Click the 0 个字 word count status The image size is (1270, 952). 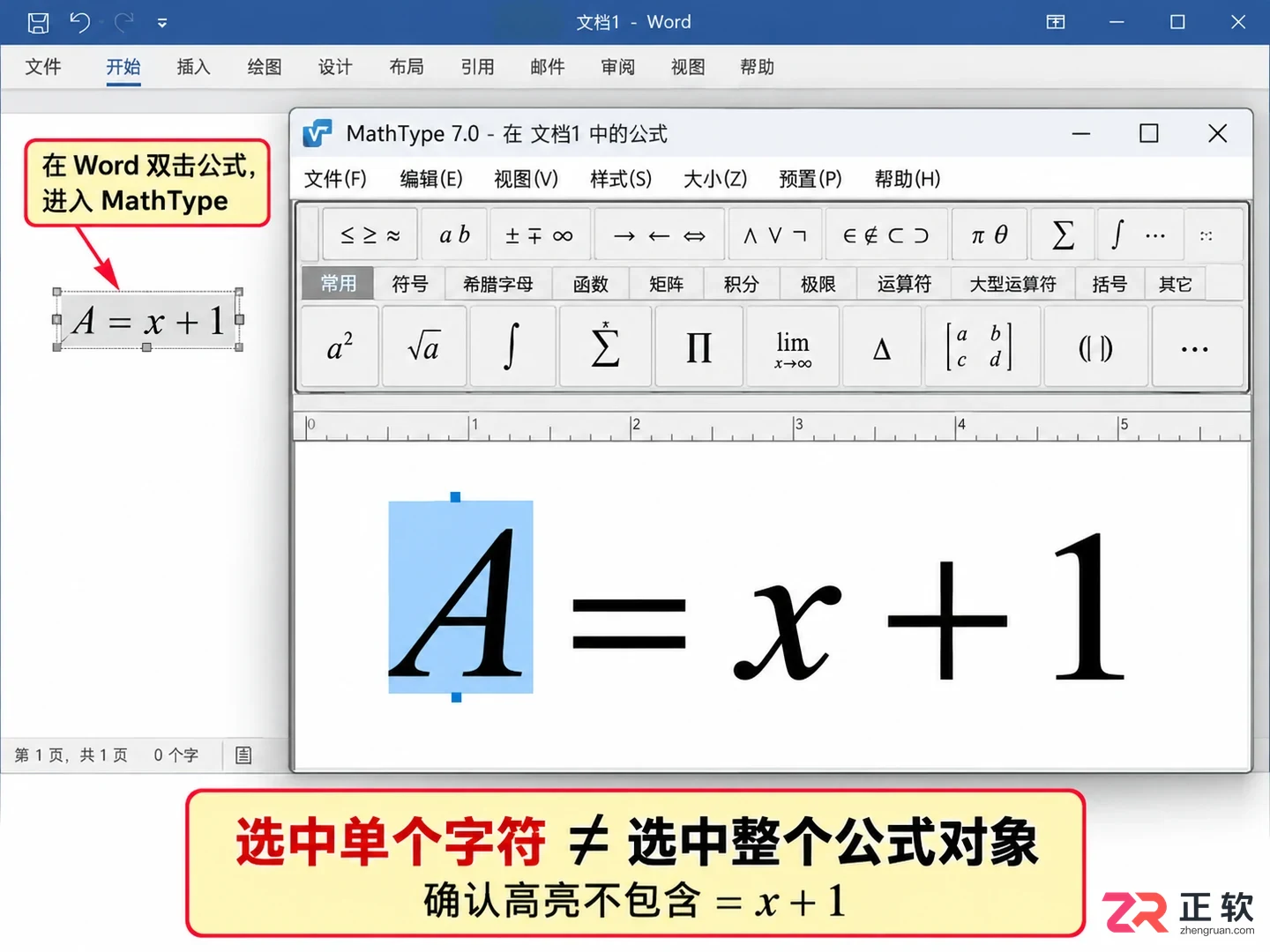176,755
